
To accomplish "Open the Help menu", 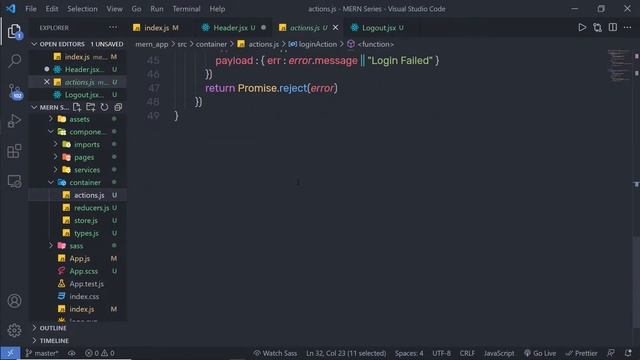I will [217, 9].
